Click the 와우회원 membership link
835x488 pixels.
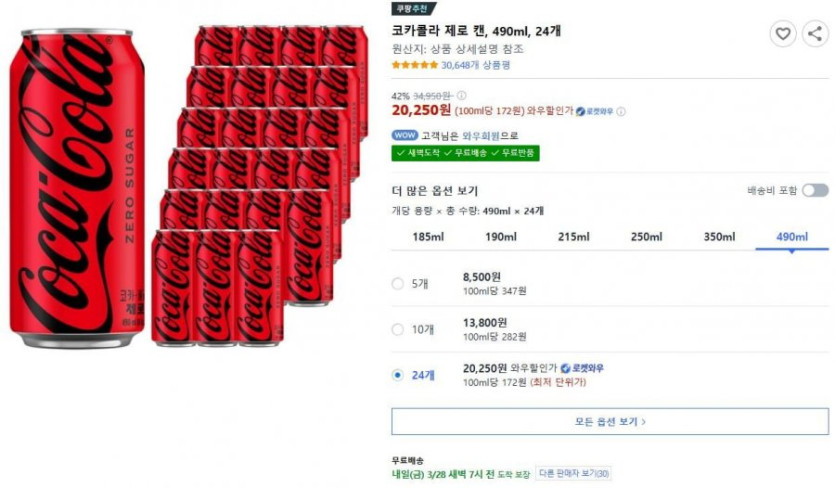tap(479, 135)
